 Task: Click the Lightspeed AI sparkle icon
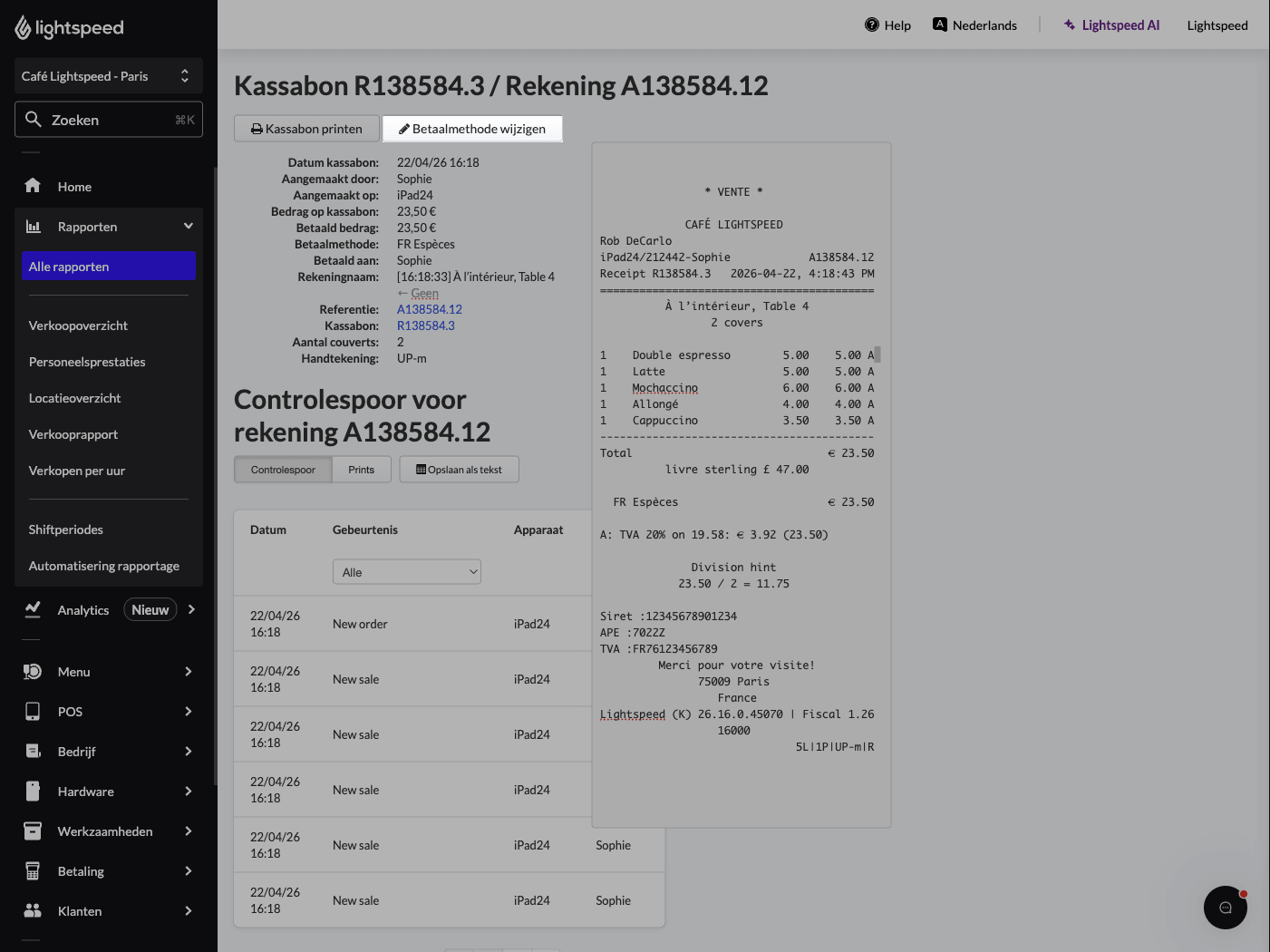coord(1070,25)
